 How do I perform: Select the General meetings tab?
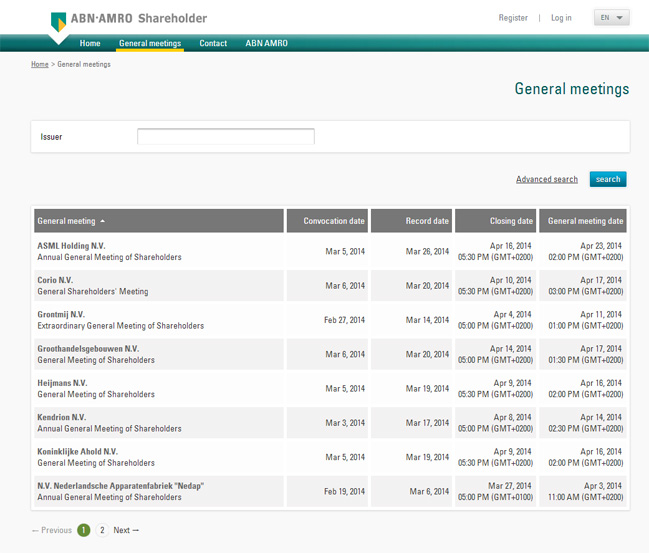pos(150,43)
